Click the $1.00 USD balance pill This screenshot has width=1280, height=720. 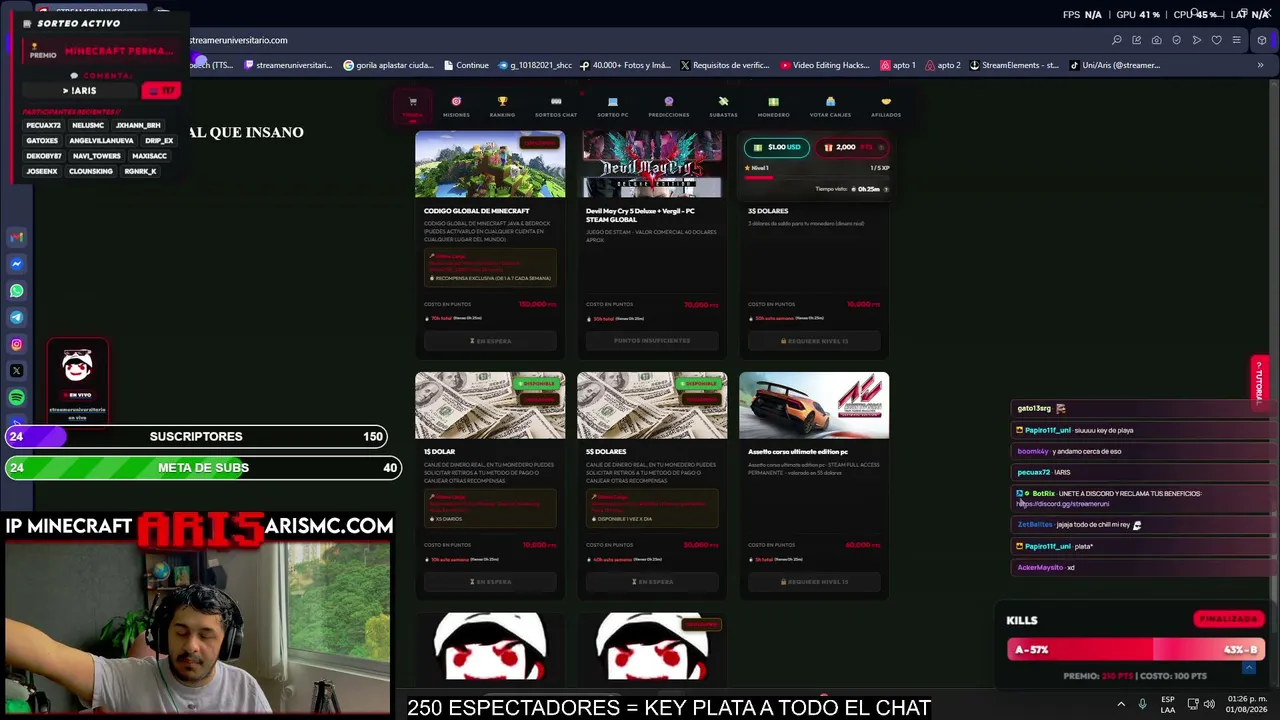pyautogui.click(x=777, y=147)
